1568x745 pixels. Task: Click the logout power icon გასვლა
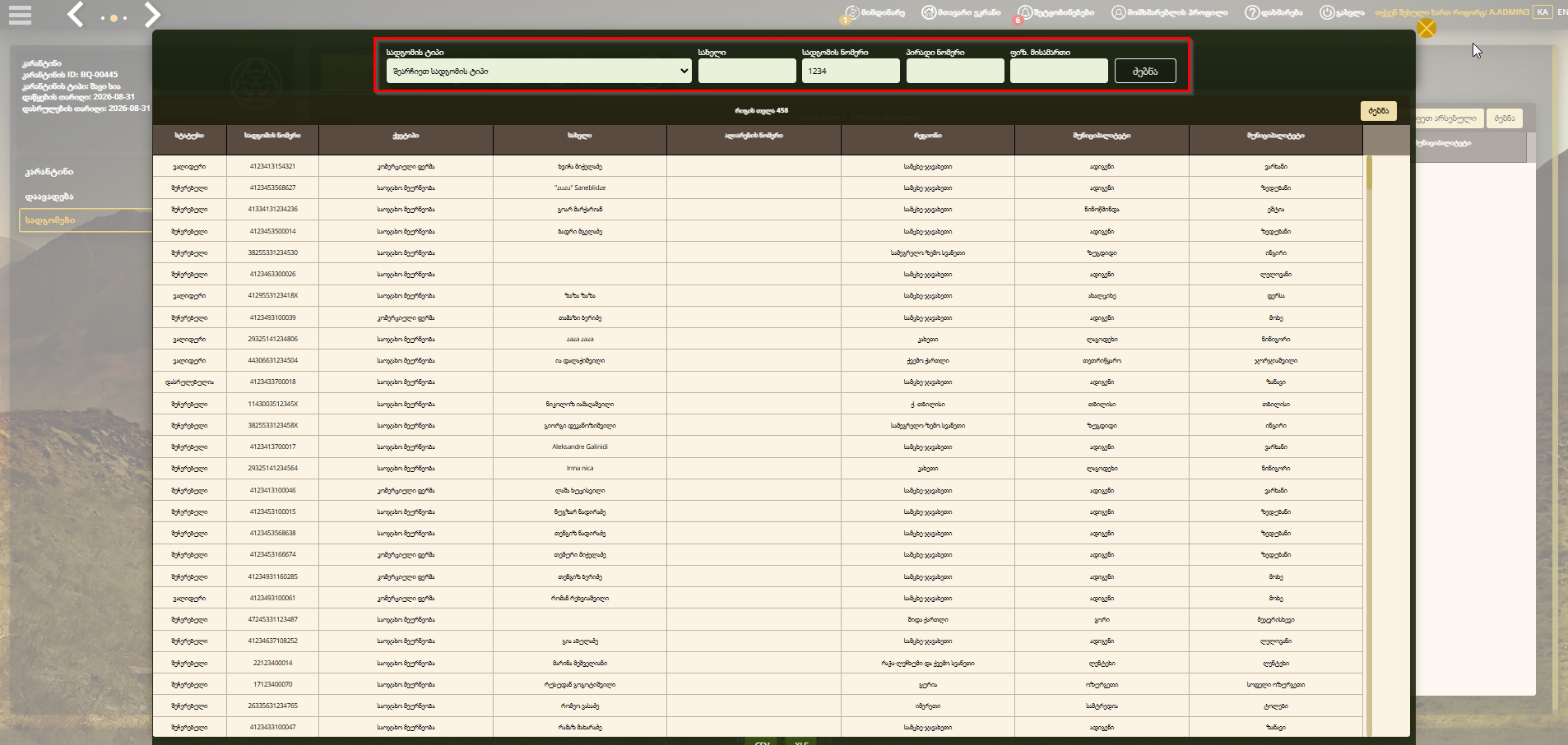[1326, 12]
